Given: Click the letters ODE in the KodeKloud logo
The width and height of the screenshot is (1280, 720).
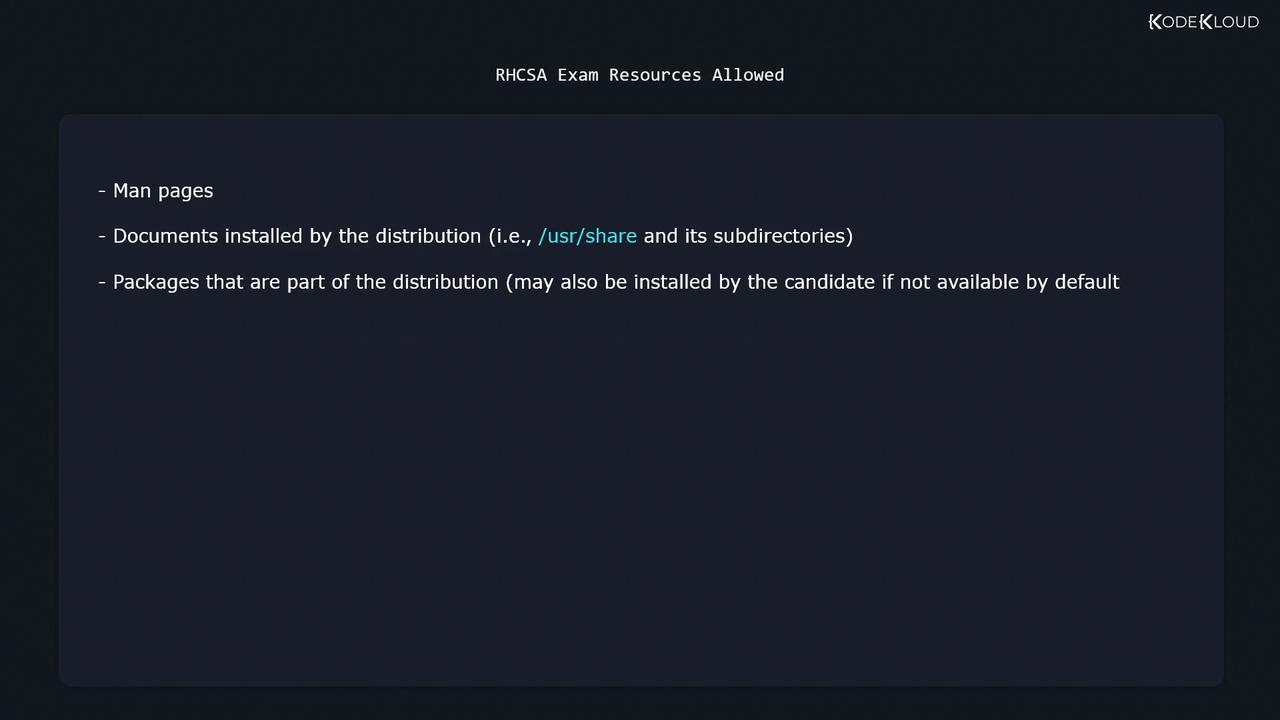Looking at the screenshot, I should click(1179, 22).
